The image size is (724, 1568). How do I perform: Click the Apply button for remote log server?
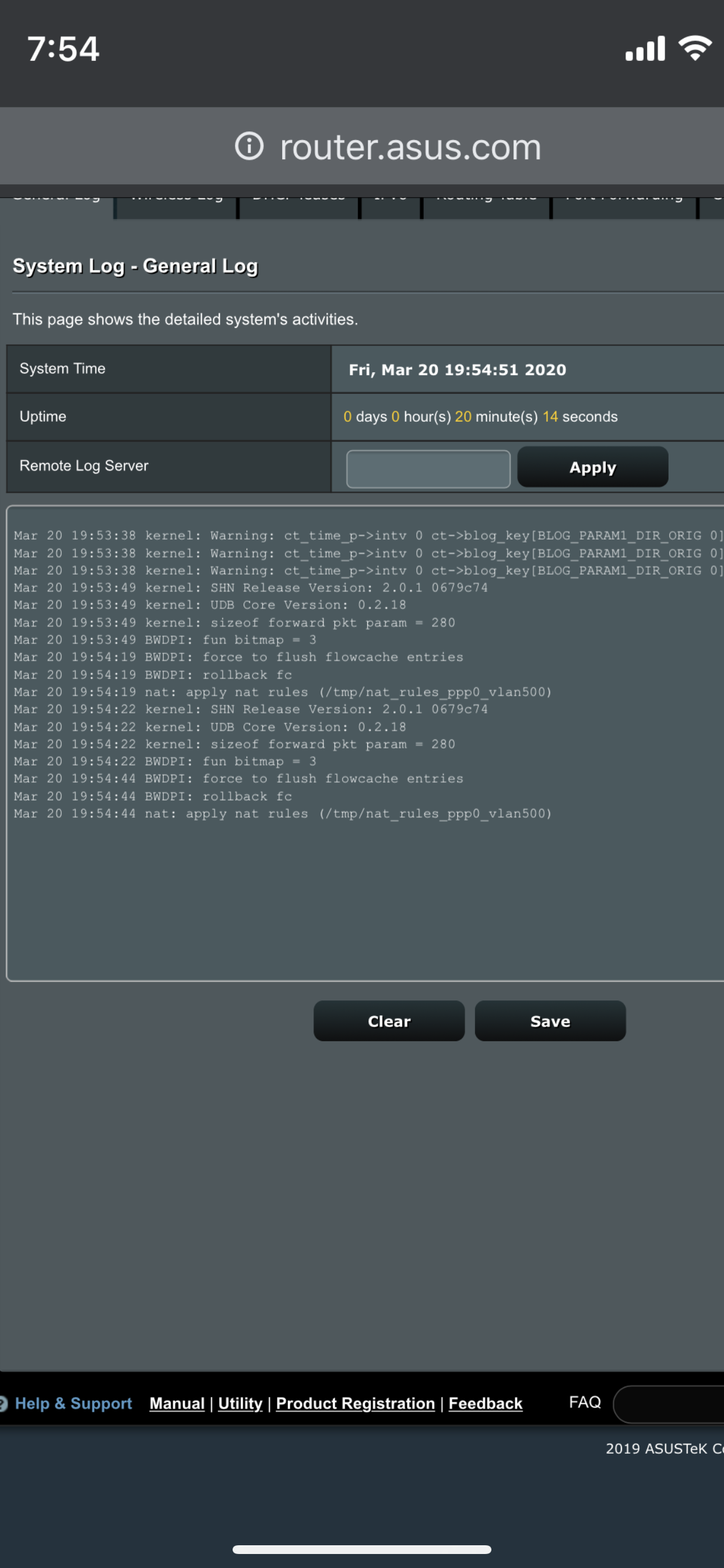tap(593, 467)
